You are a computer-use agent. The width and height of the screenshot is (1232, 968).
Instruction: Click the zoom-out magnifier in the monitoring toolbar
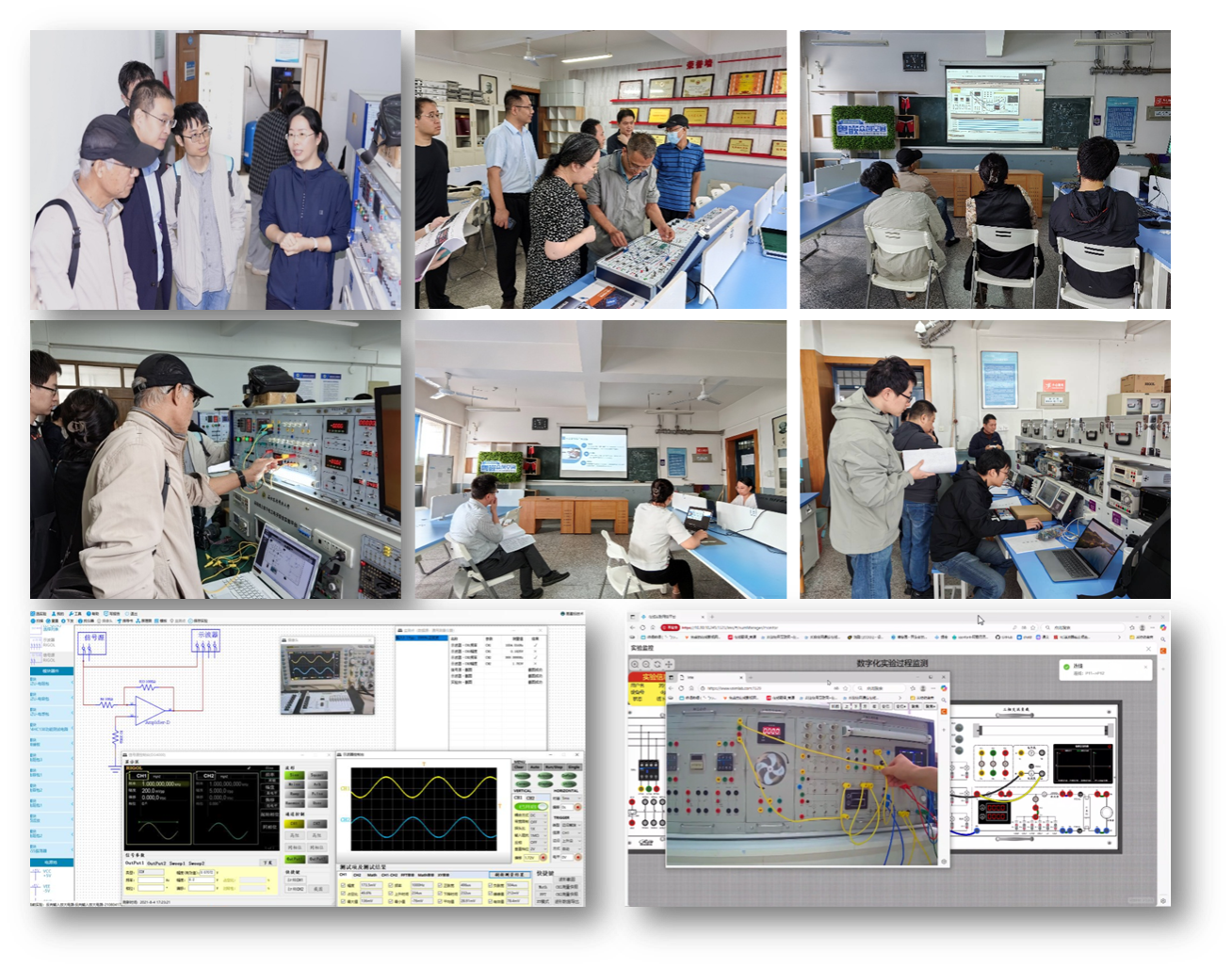coord(646,664)
